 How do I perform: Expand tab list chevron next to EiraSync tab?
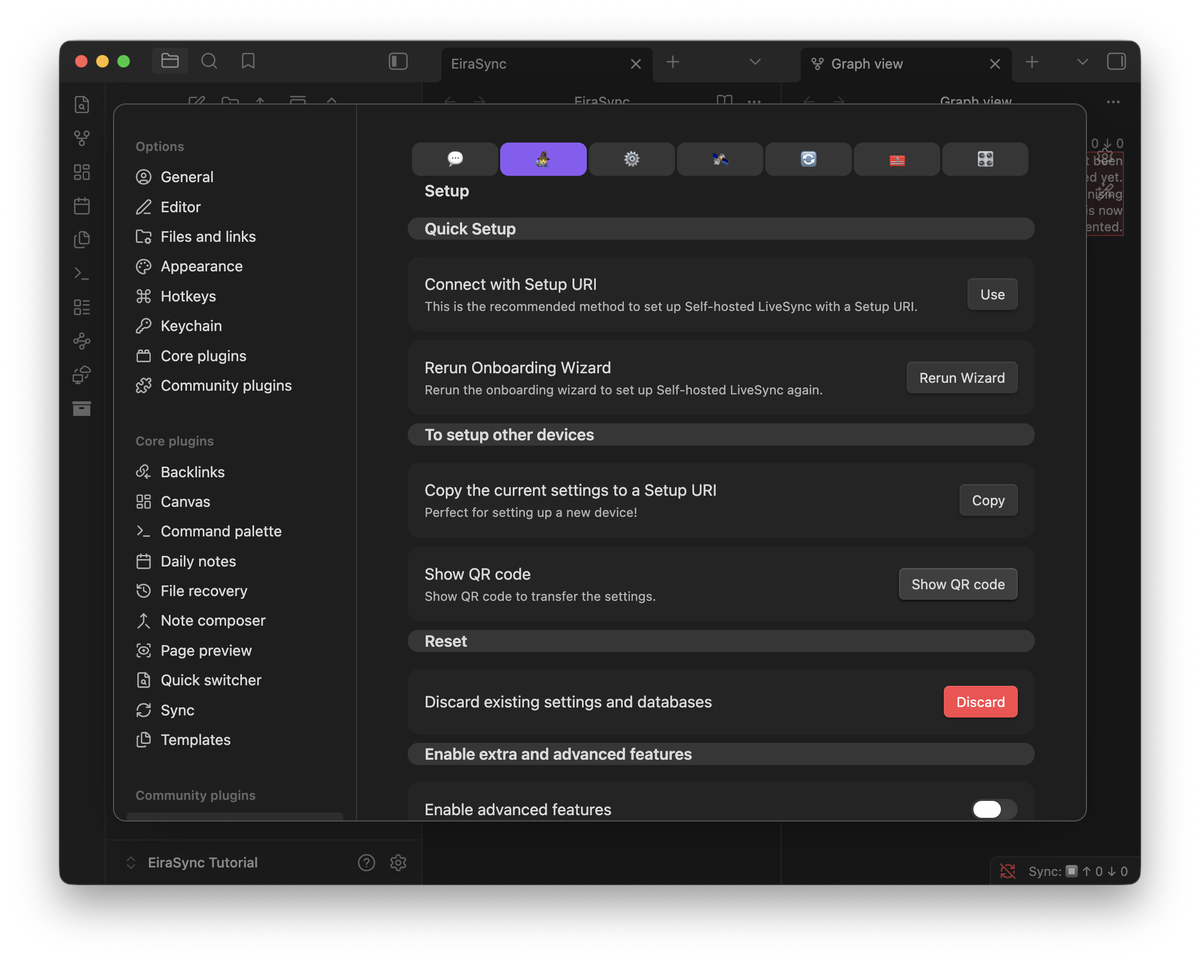coord(755,62)
